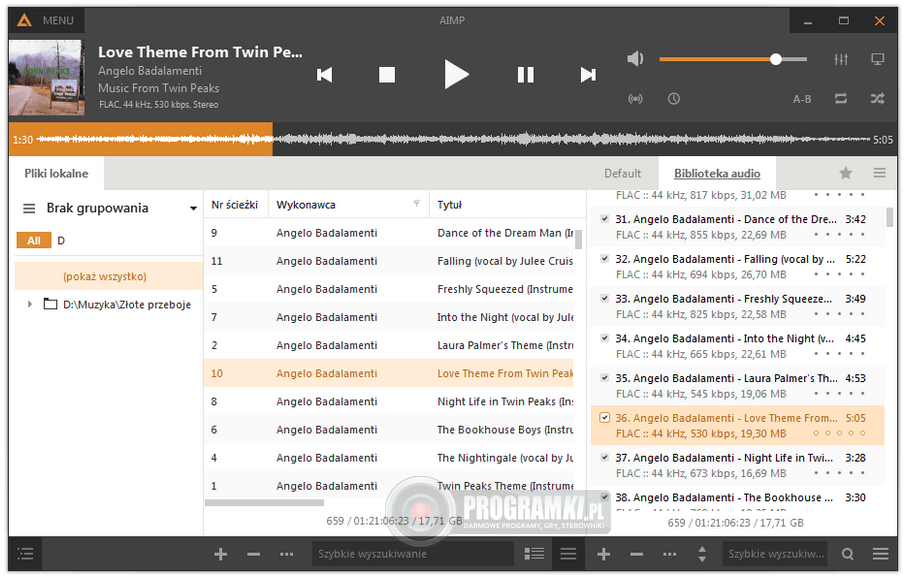
Task: Open playlist tabs hamburger menu
Action: pos(879,173)
